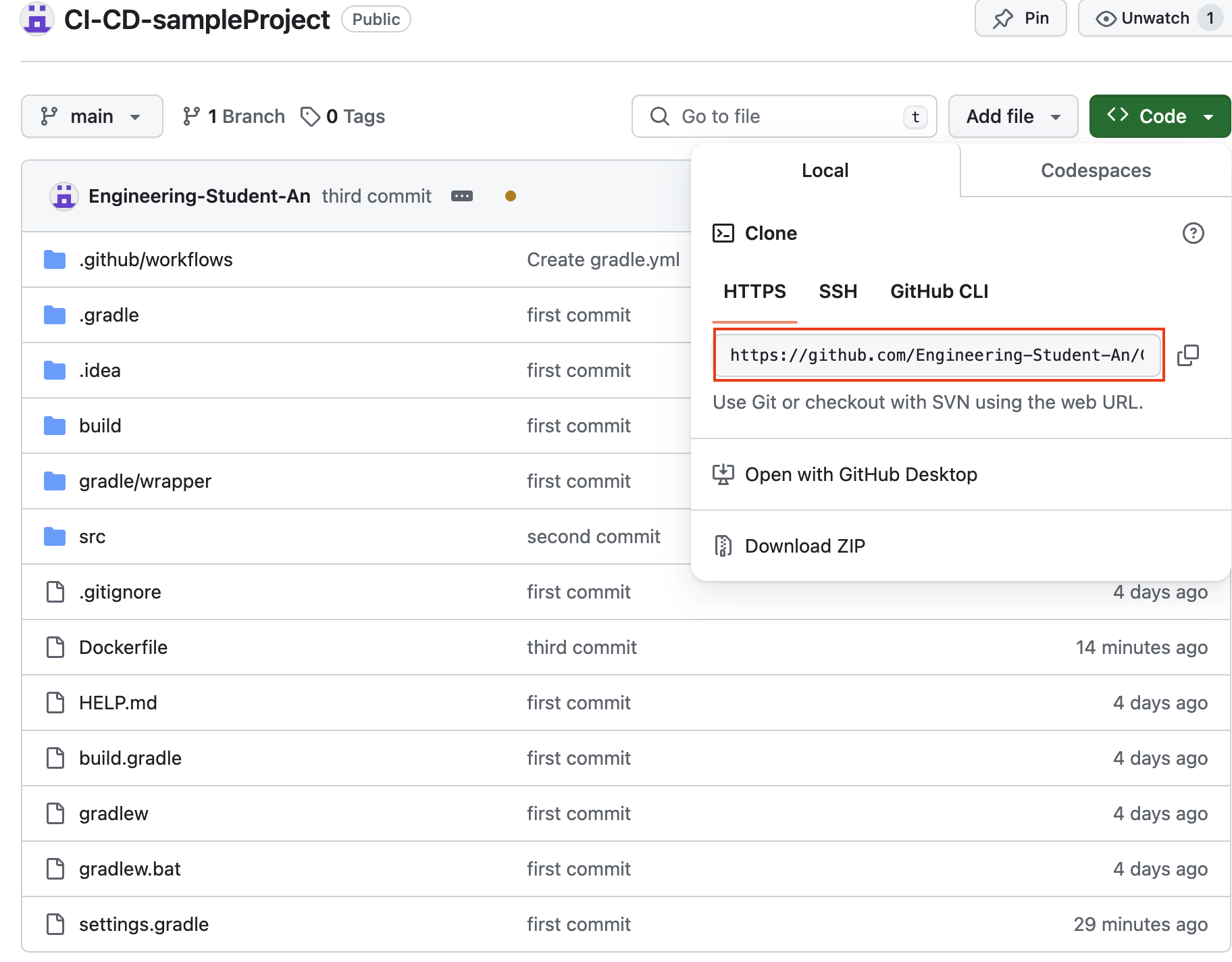View 0 Tags link
Viewport: 1232px width, 962px height.
click(343, 116)
